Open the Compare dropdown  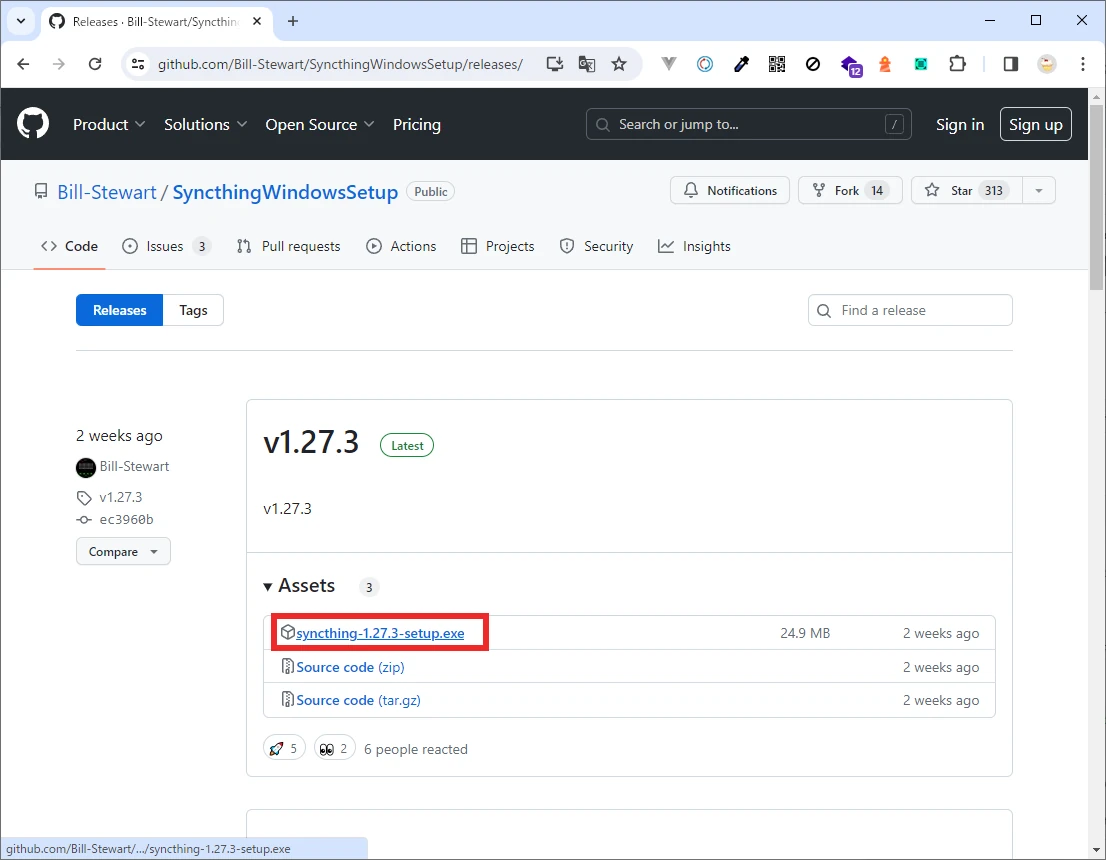[123, 552]
